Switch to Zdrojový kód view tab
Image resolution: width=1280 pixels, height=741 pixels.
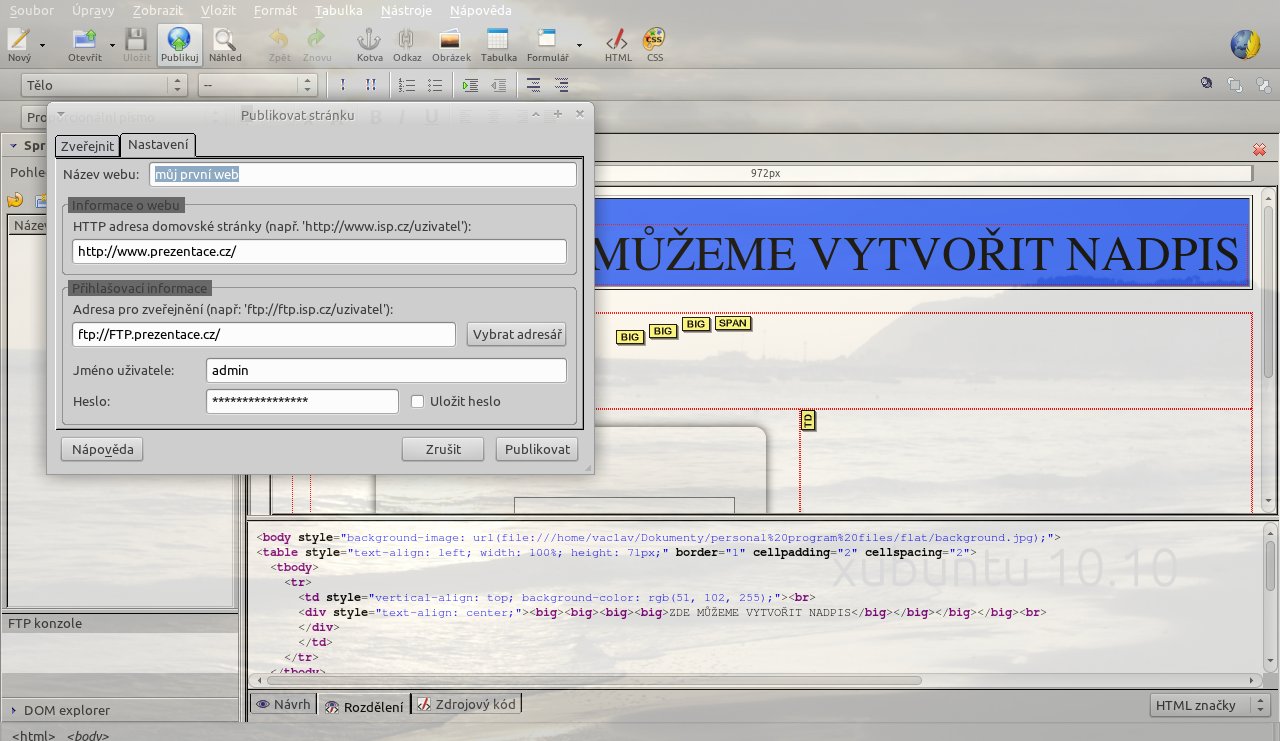tap(466, 704)
